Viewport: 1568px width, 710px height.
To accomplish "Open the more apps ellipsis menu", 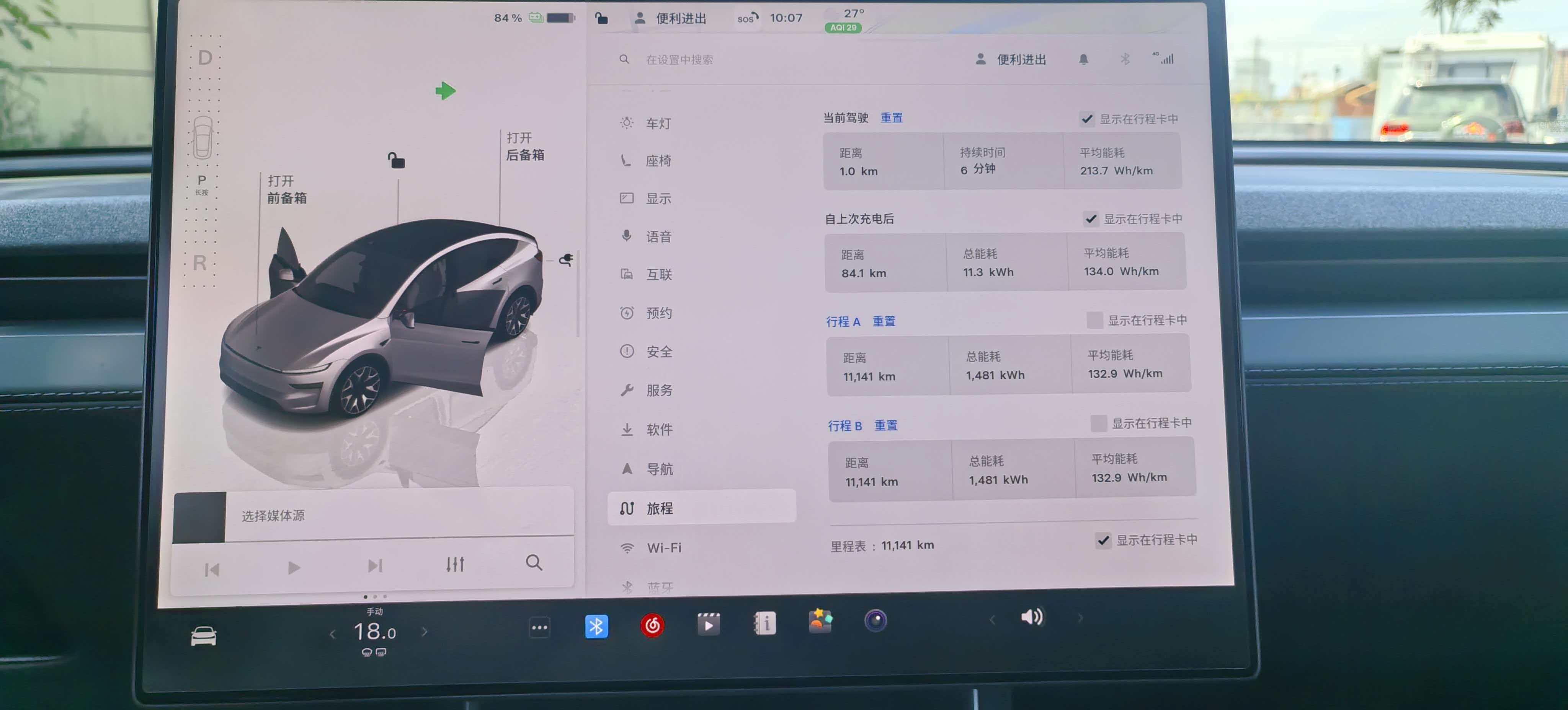I will (x=539, y=627).
